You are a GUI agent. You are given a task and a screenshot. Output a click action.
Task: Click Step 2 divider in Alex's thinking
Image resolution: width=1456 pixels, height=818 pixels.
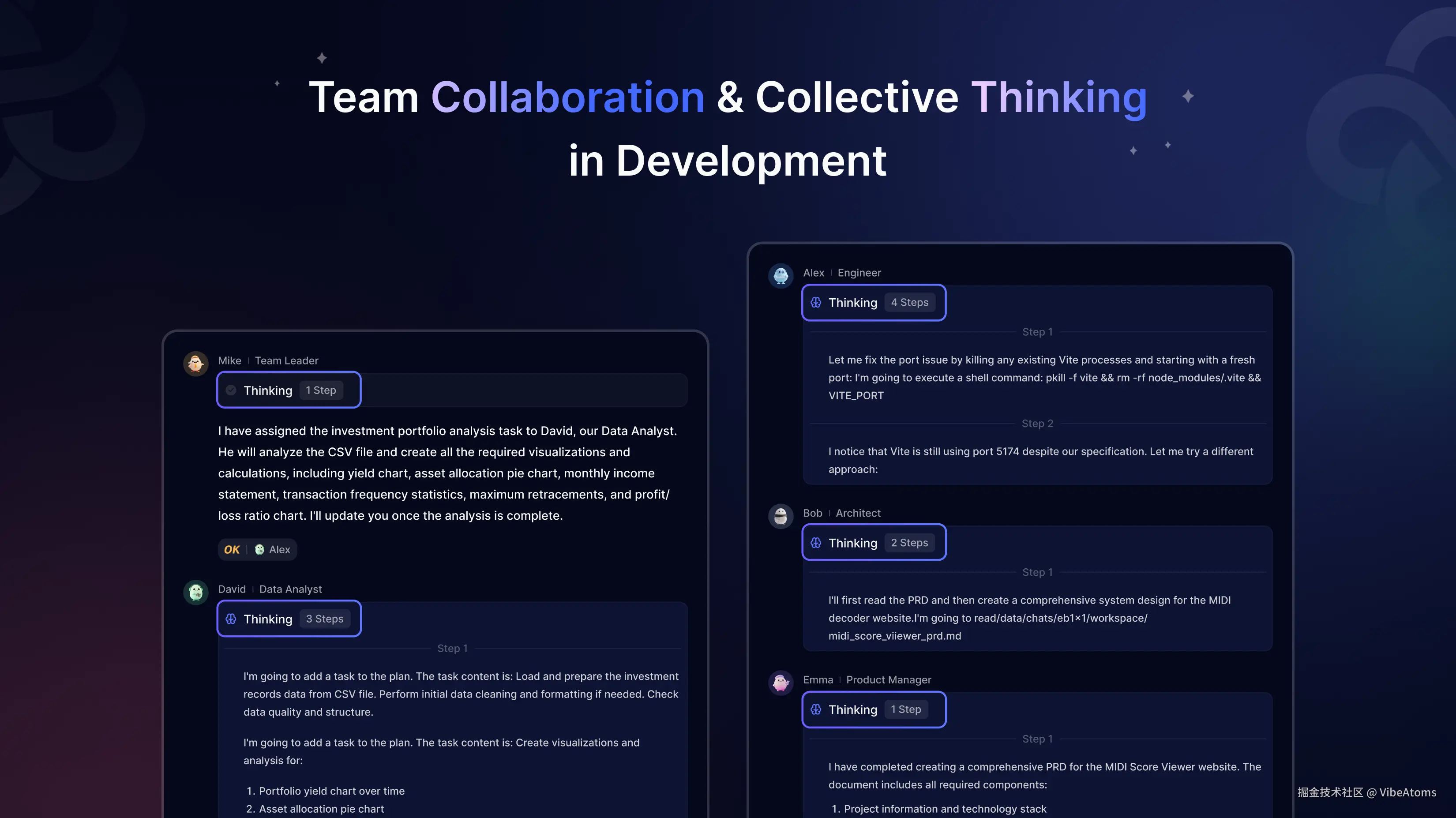pyautogui.click(x=1037, y=424)
